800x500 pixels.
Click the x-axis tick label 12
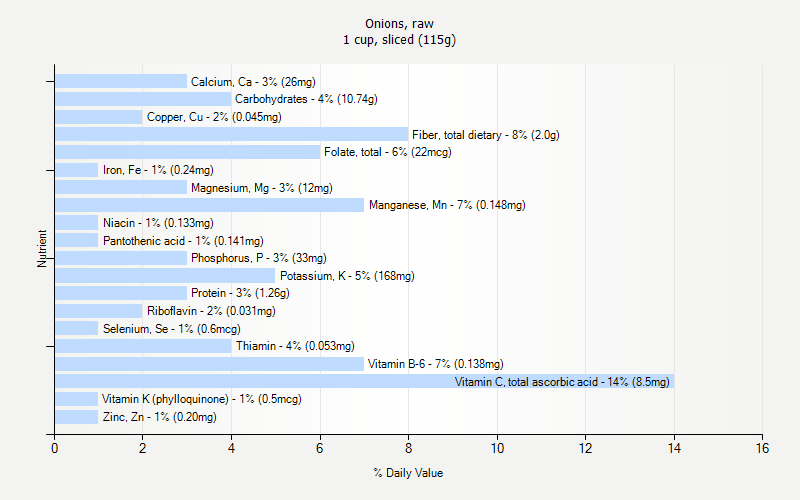[x=585, y=448]
